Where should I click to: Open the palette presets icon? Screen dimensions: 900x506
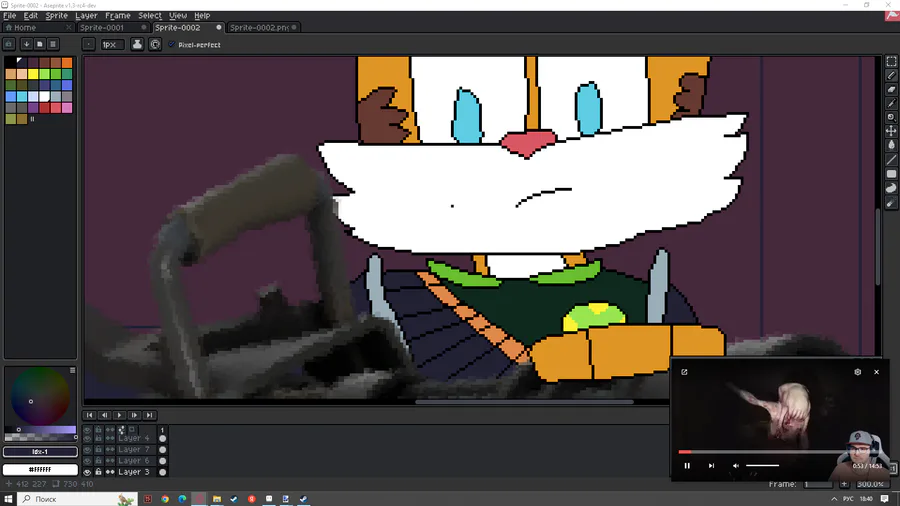(x=40, y=44)
